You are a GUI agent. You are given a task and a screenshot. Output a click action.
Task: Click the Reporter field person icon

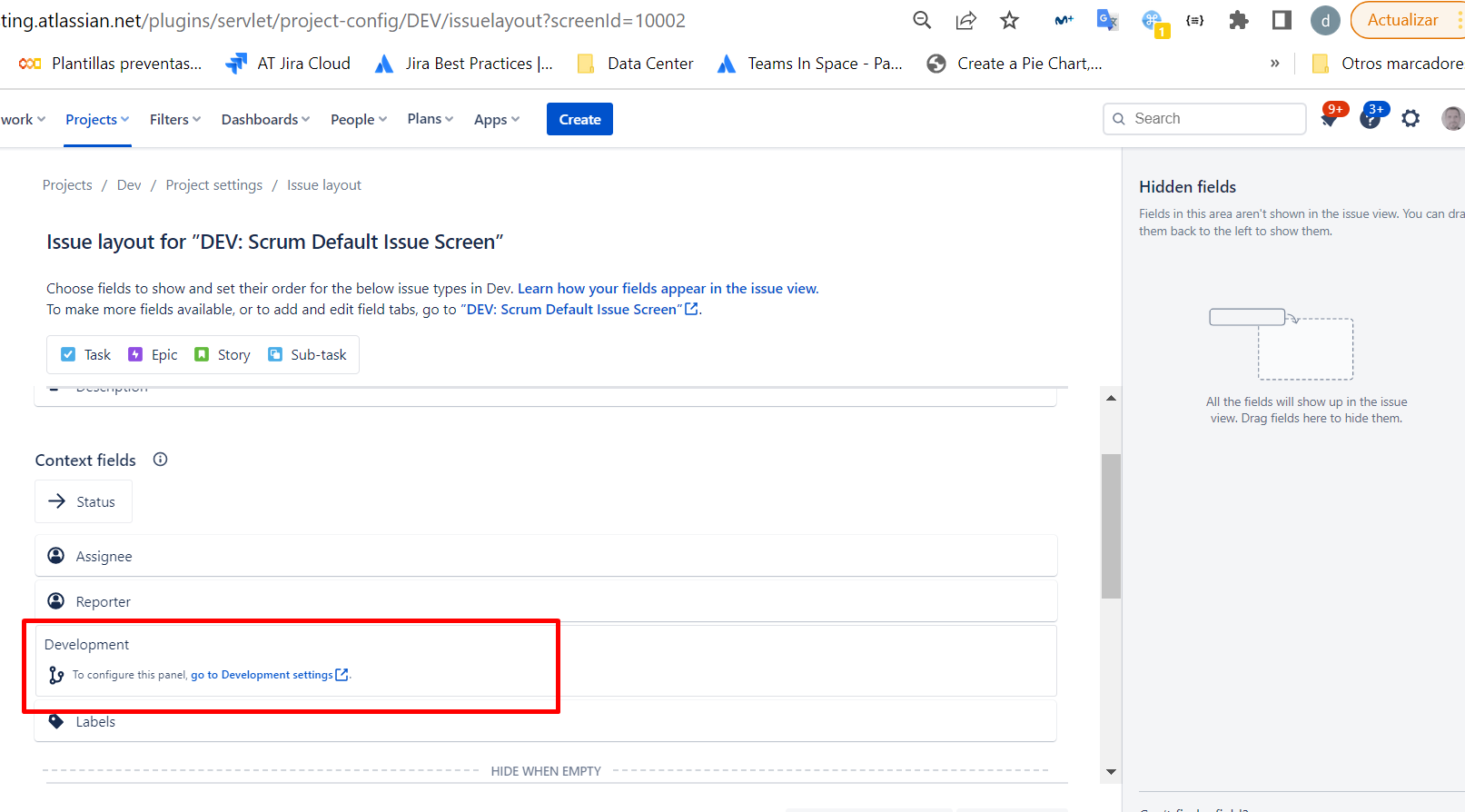point(56,601)
